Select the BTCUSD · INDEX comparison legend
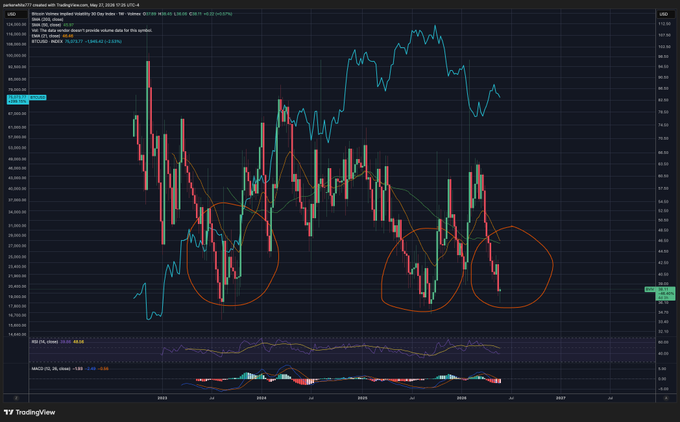The width and height of the screenshot is (680, 422). pos(47,42)
